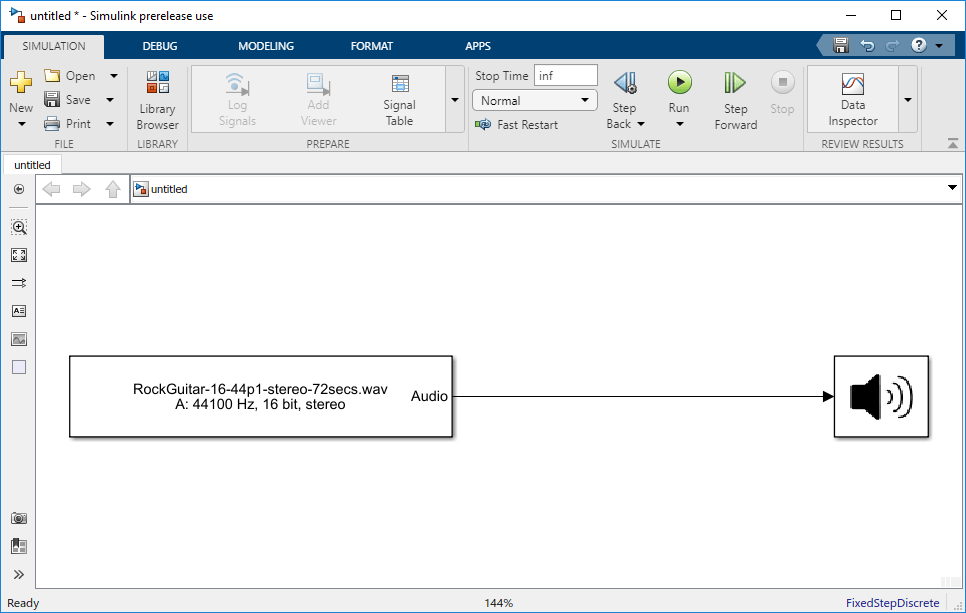This screenshot has height=613, width=966.
Task: Click the Stop simulation button
Action: click(x=782, y=92)
